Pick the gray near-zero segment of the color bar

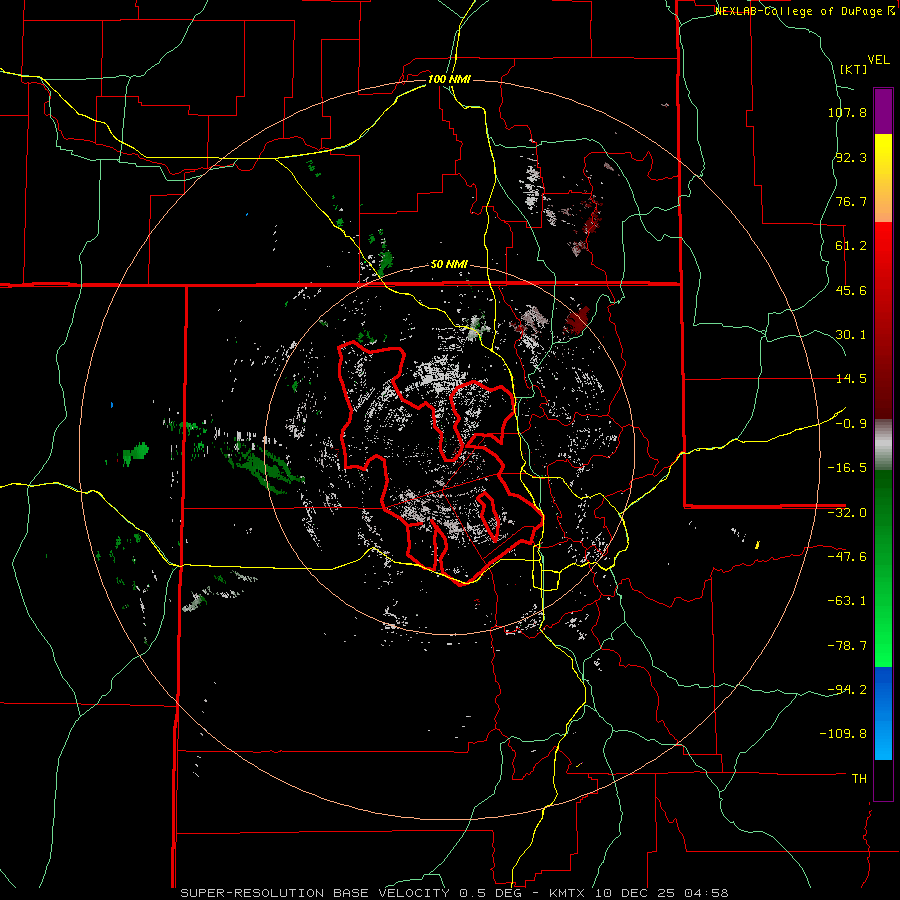click(883, 445)
